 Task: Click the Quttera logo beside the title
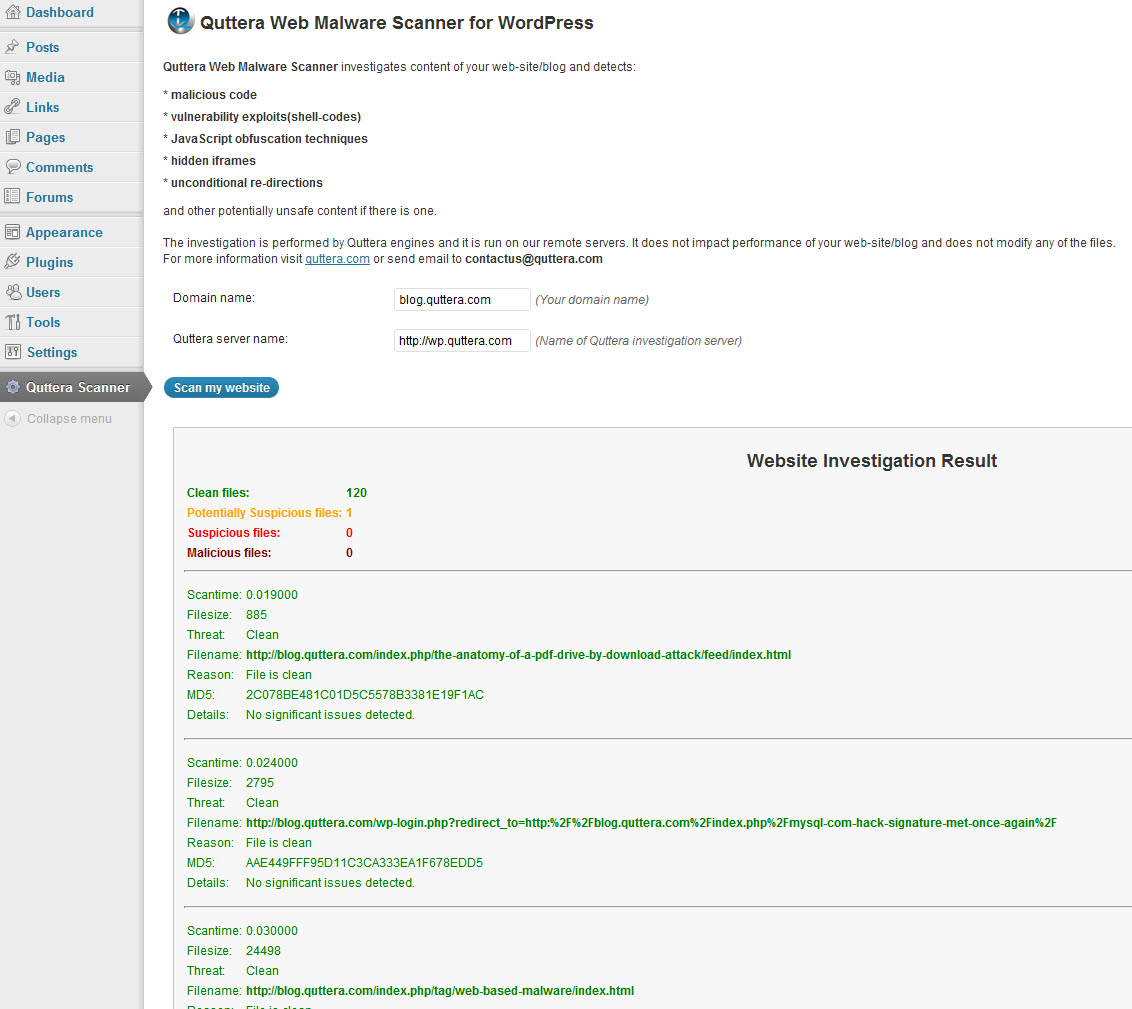pyautogui.click(x=180, y=21)
